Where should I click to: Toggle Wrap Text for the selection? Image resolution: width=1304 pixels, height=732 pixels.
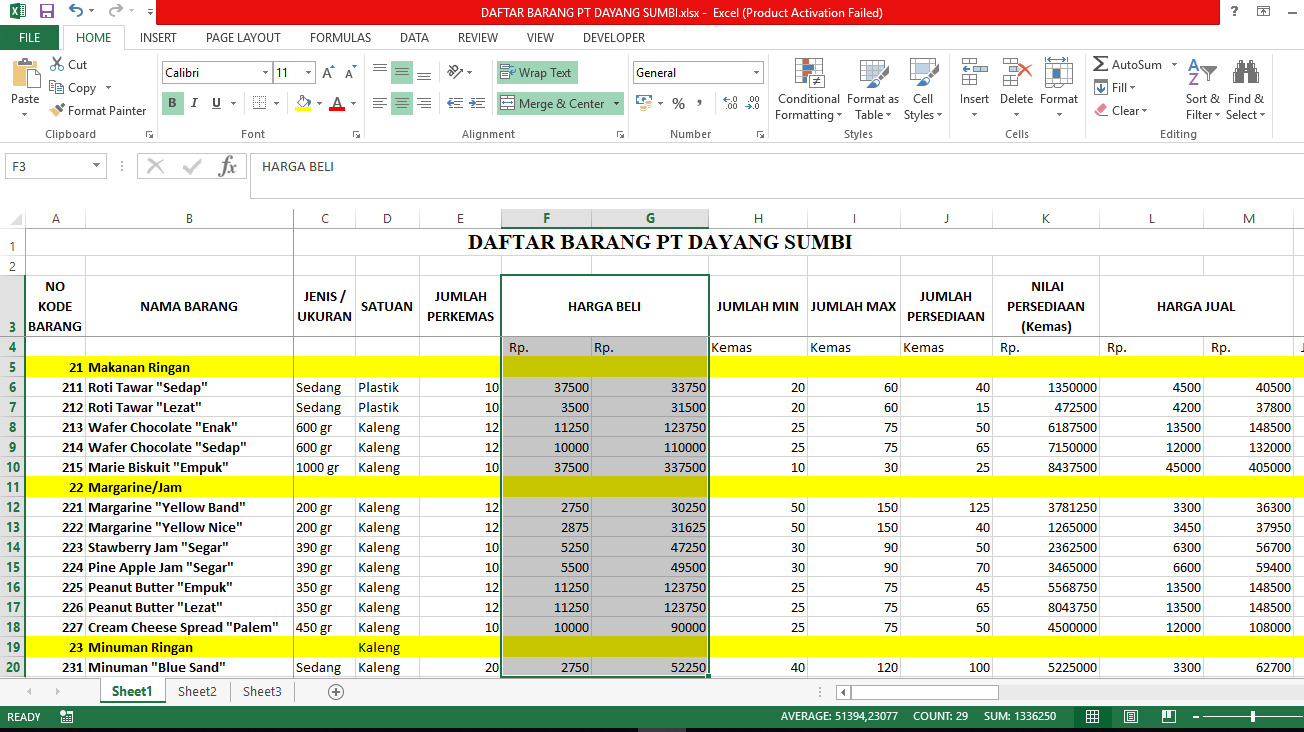pos(536,72)
